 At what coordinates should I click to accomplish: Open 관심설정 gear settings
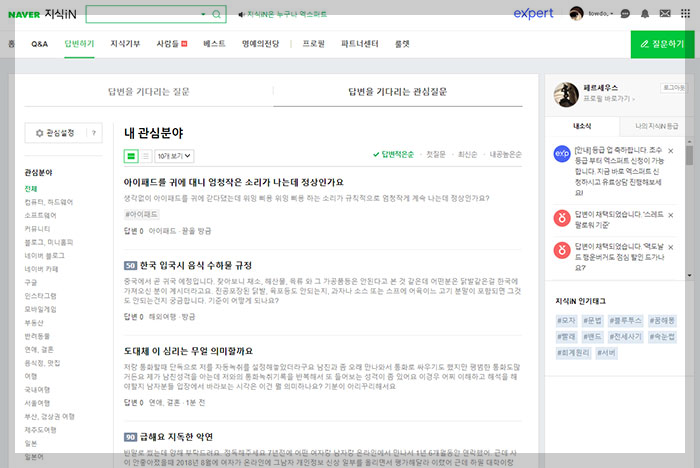tap(55, 133)
